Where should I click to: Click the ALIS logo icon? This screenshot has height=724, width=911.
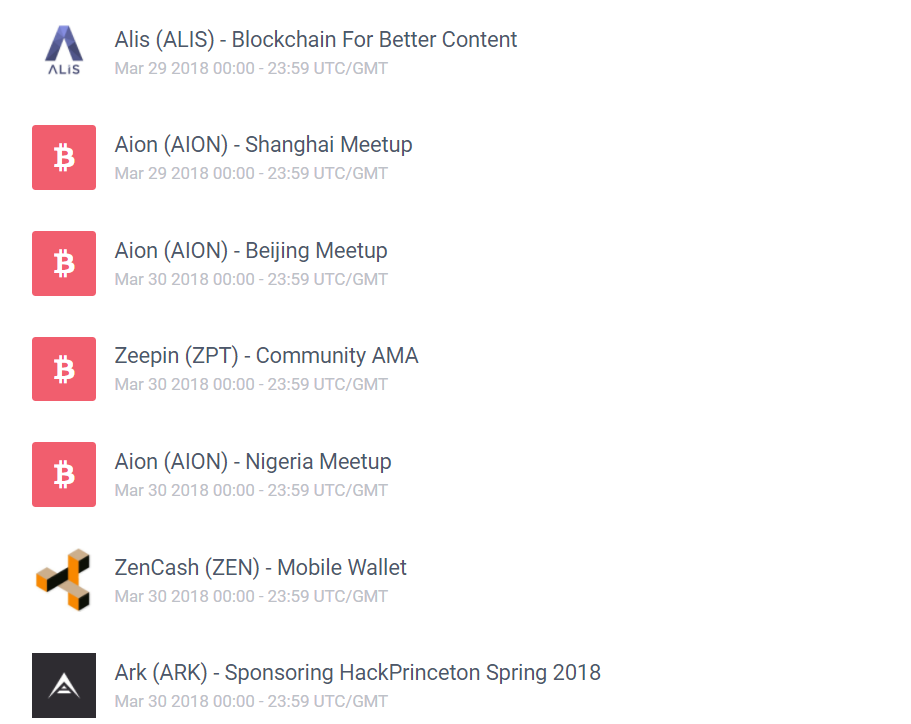[64, 51]
